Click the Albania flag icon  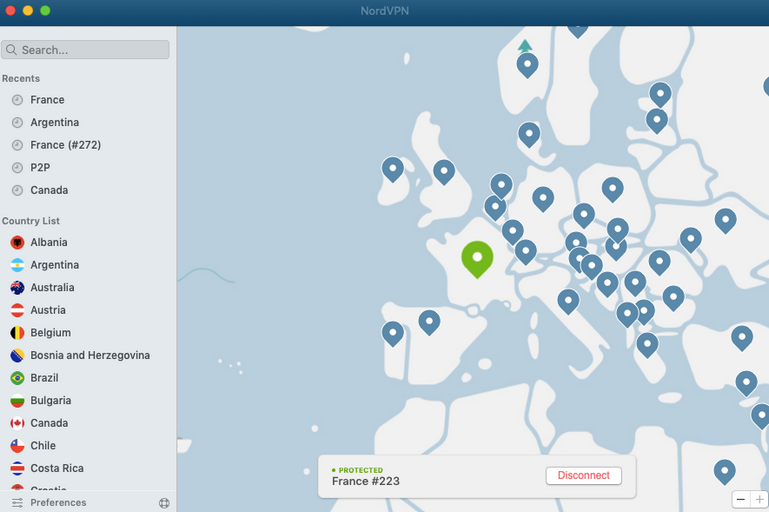17,242
